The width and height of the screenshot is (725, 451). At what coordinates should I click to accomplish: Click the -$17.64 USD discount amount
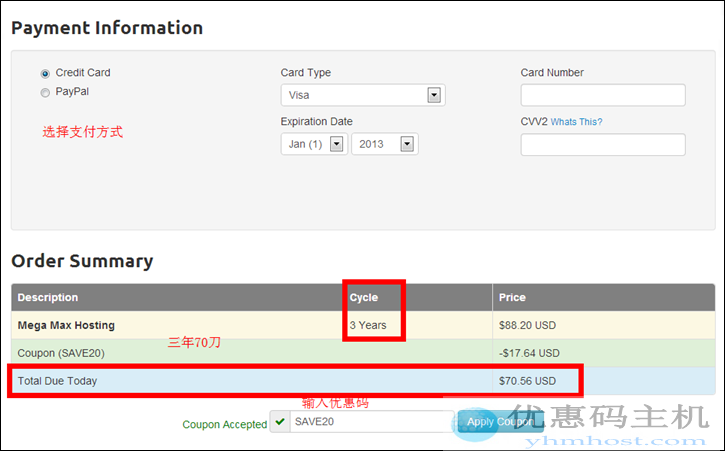coord(528,353)
